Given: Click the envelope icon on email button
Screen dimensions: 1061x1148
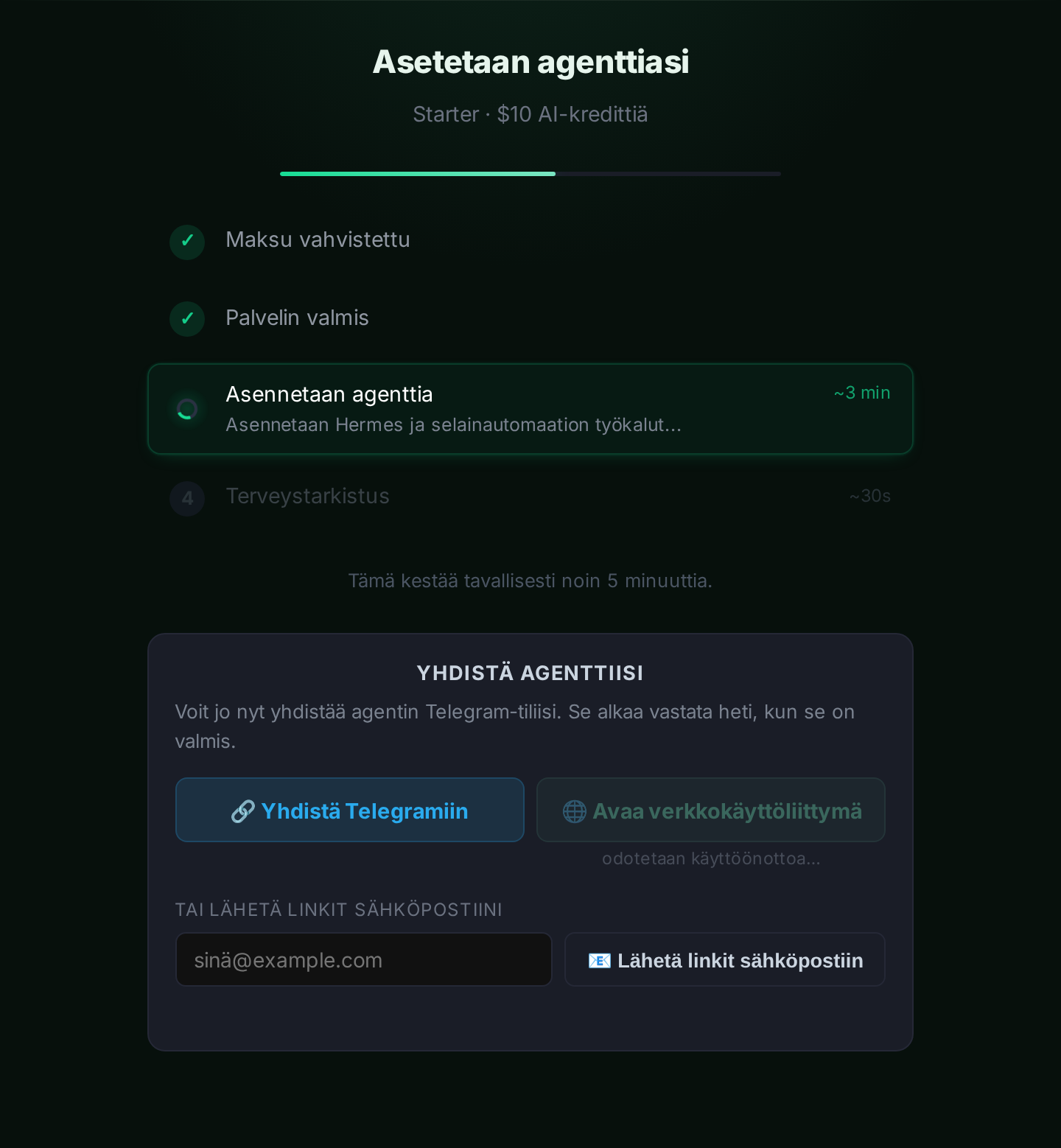Looking at the screenshot, I should pyautogui.click(x=600, y=961).
